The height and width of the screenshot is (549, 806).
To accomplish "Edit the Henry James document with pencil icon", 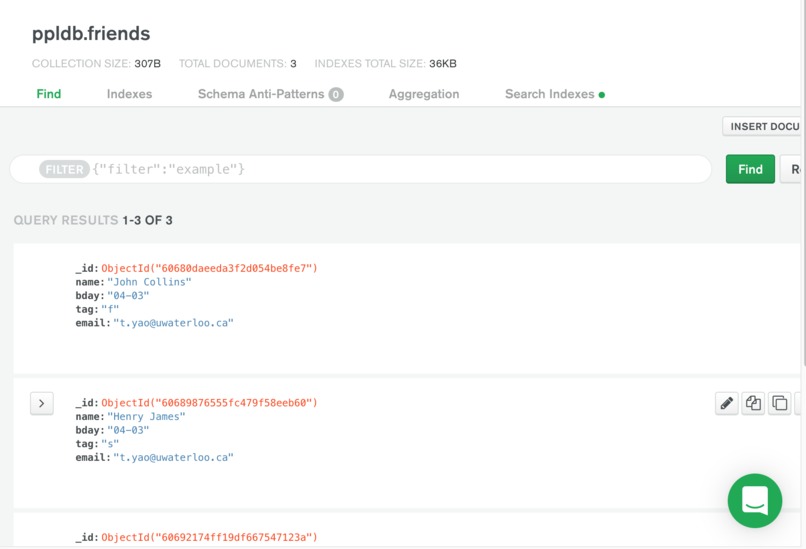I will tap(726, 403).
